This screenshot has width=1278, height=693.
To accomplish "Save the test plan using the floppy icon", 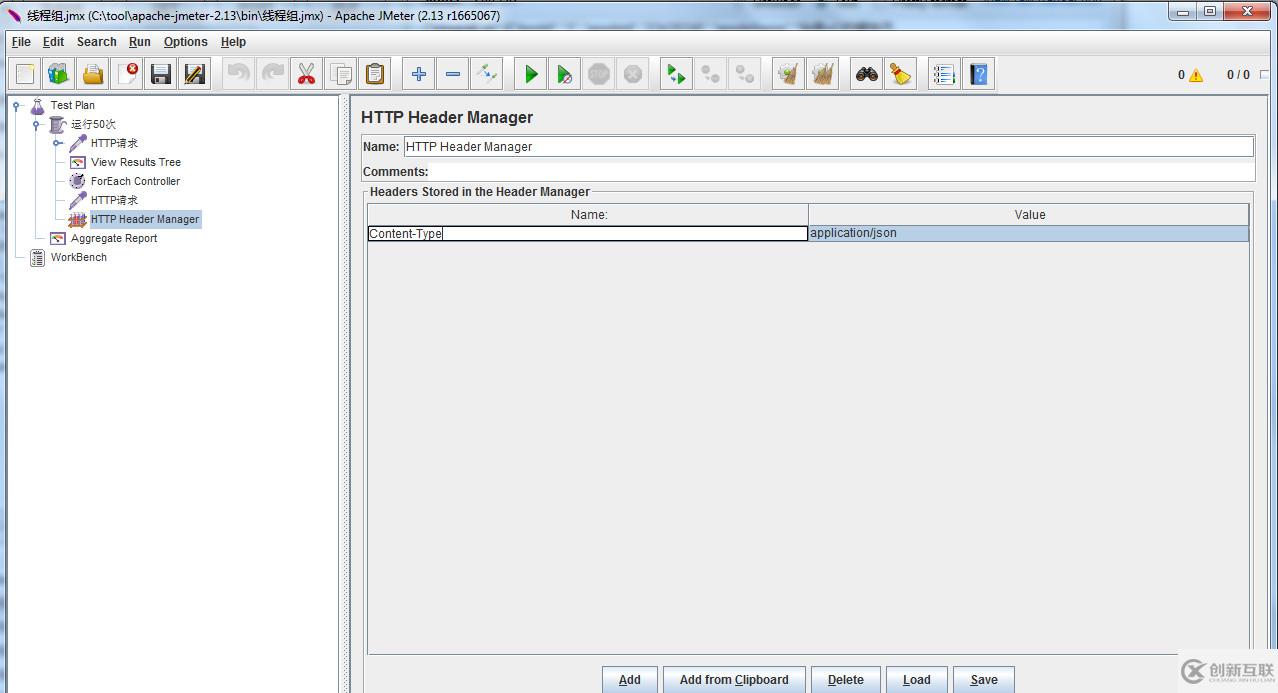I will [x=161, y=74].
